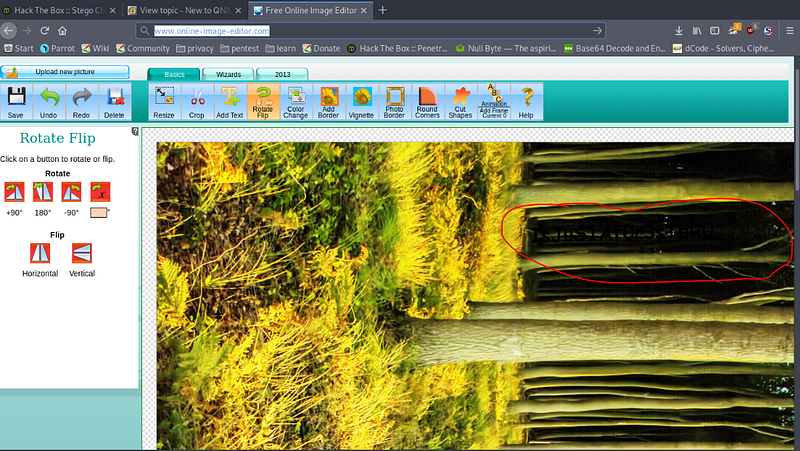This screenshot has height=451, width=800.
Task: Switch to the Wizards tab
Action: pos(228,74)
